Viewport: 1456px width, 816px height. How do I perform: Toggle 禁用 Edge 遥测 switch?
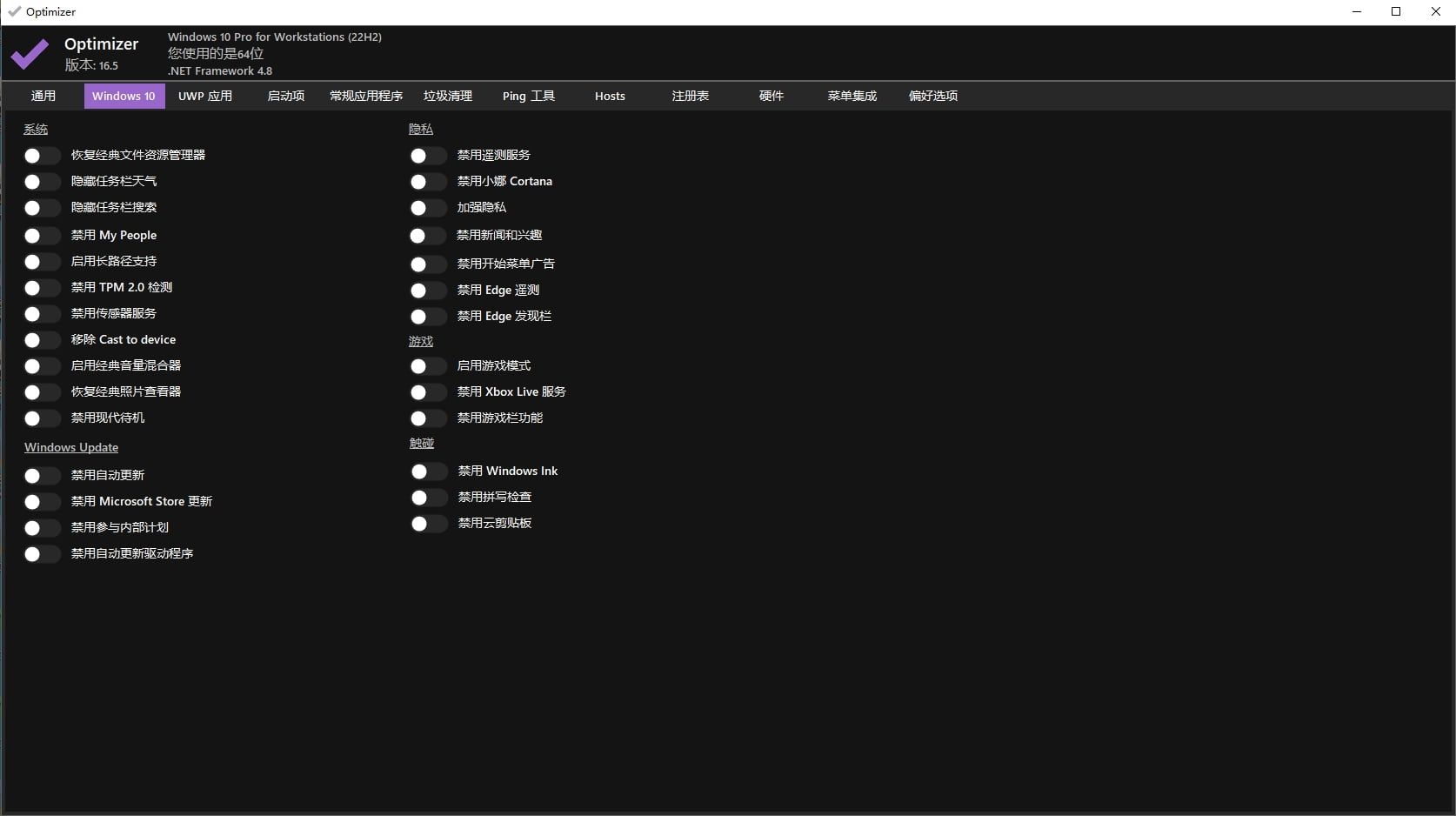pyautogui.click(x=427, y=291)
